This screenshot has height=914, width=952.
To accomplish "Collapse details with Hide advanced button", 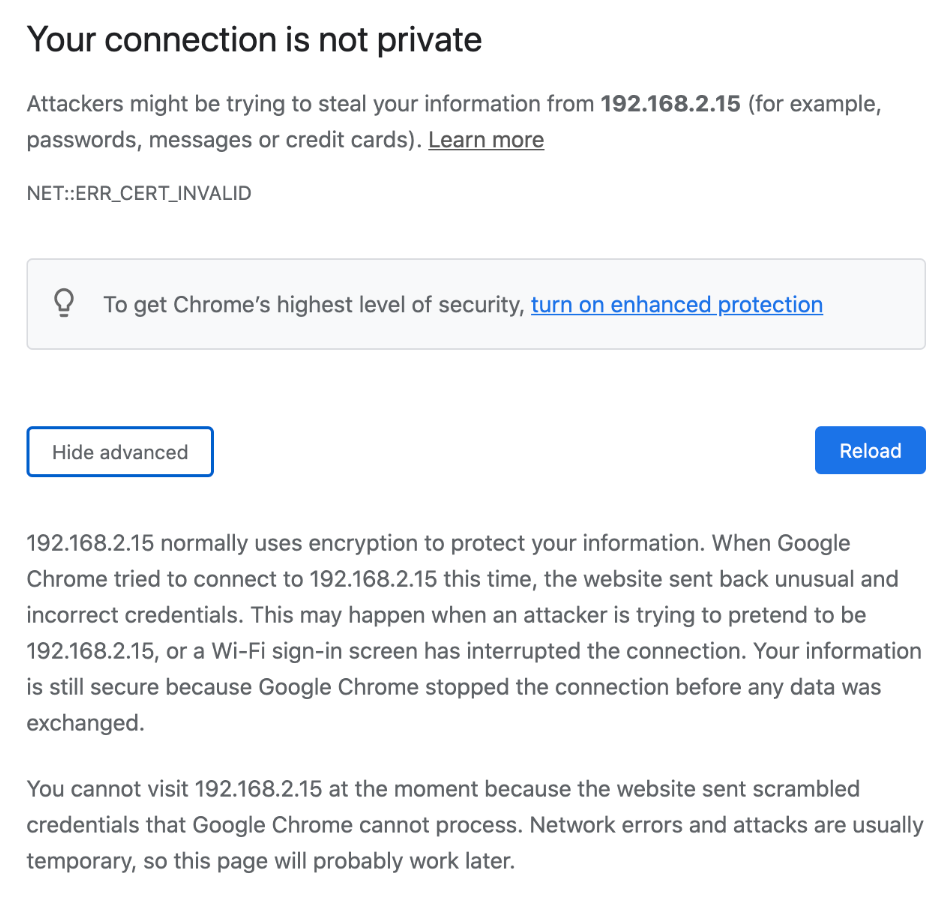I will pos(120,452).
